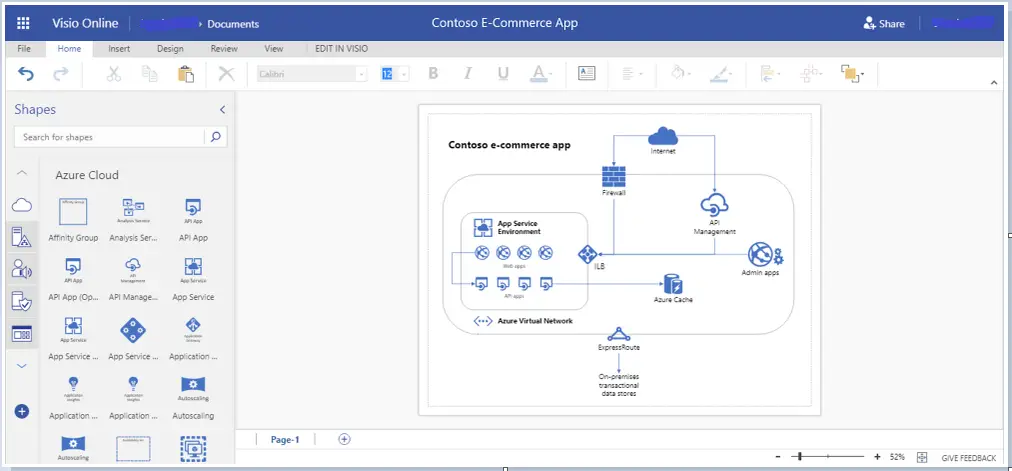The image size is (1012, 471).
Task: Switch to the View tab
Action: point(274,48)
